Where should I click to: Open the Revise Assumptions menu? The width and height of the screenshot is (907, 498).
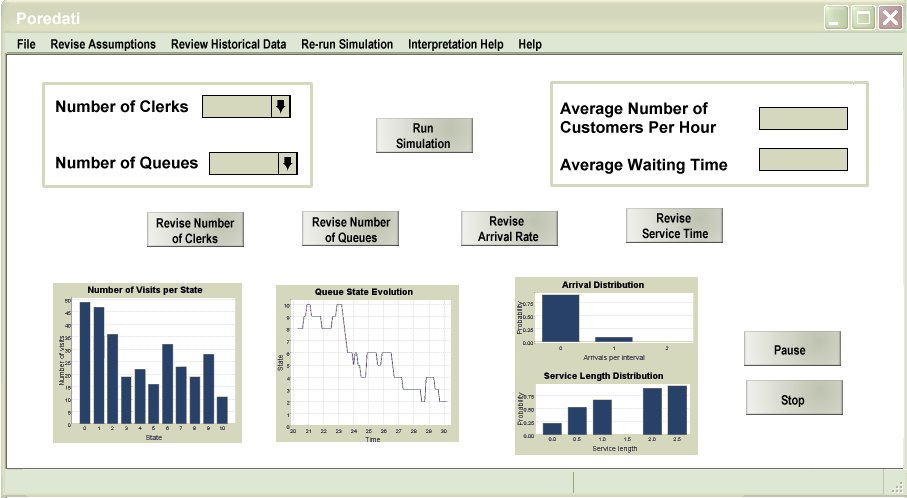click(103, 45)
